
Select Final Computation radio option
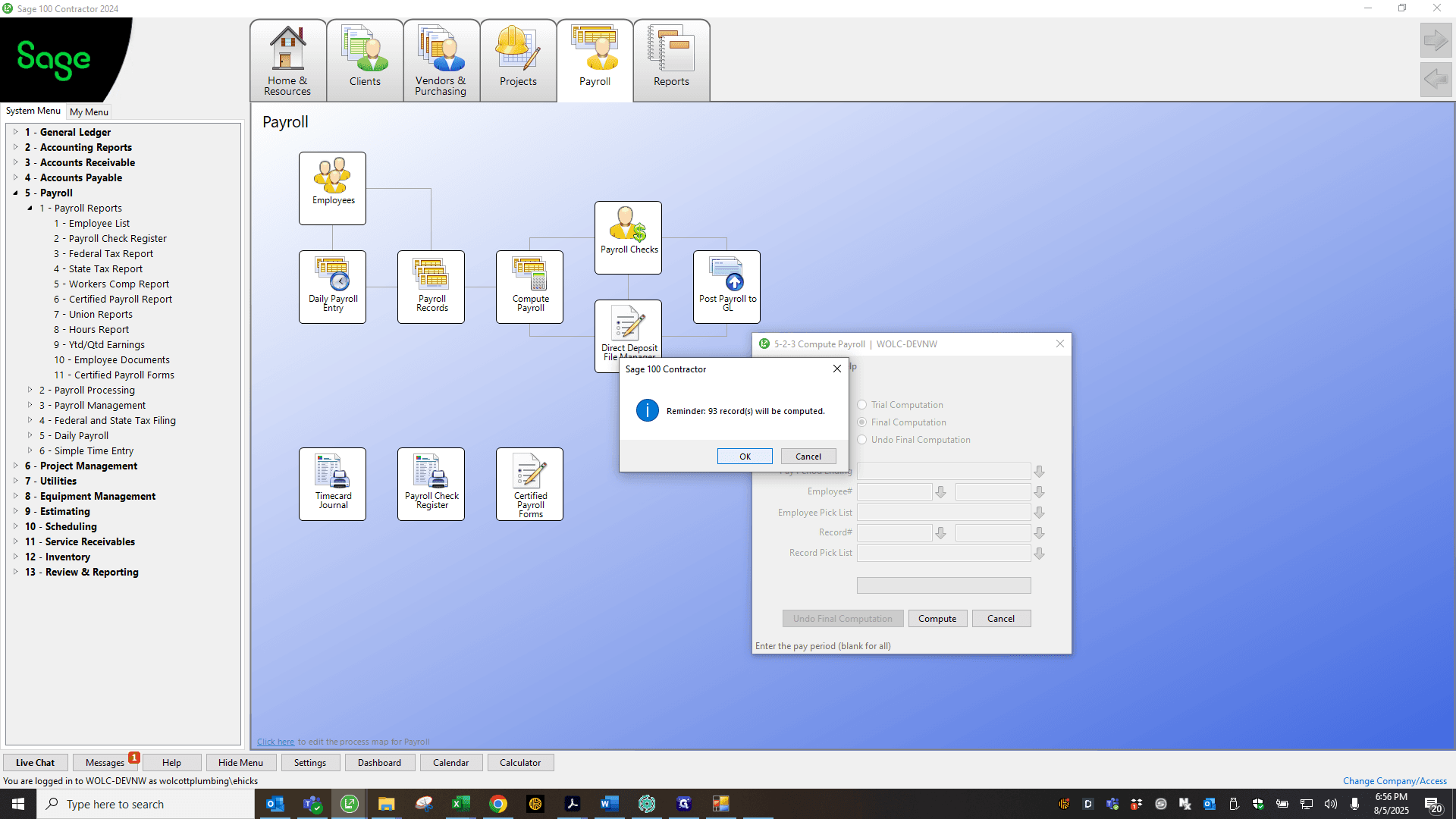coord(862,422)
